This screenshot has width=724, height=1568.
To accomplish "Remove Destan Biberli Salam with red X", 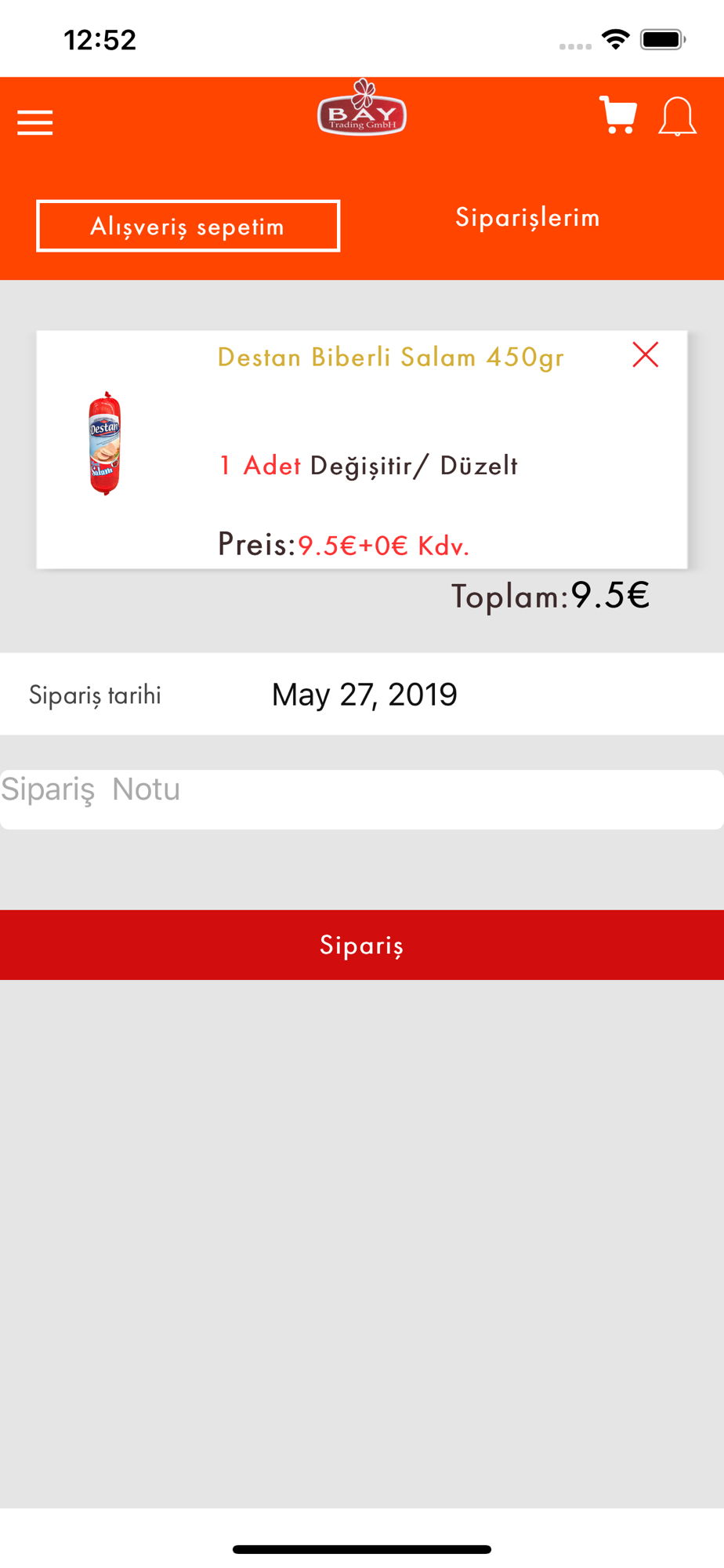I will point(645,355).
